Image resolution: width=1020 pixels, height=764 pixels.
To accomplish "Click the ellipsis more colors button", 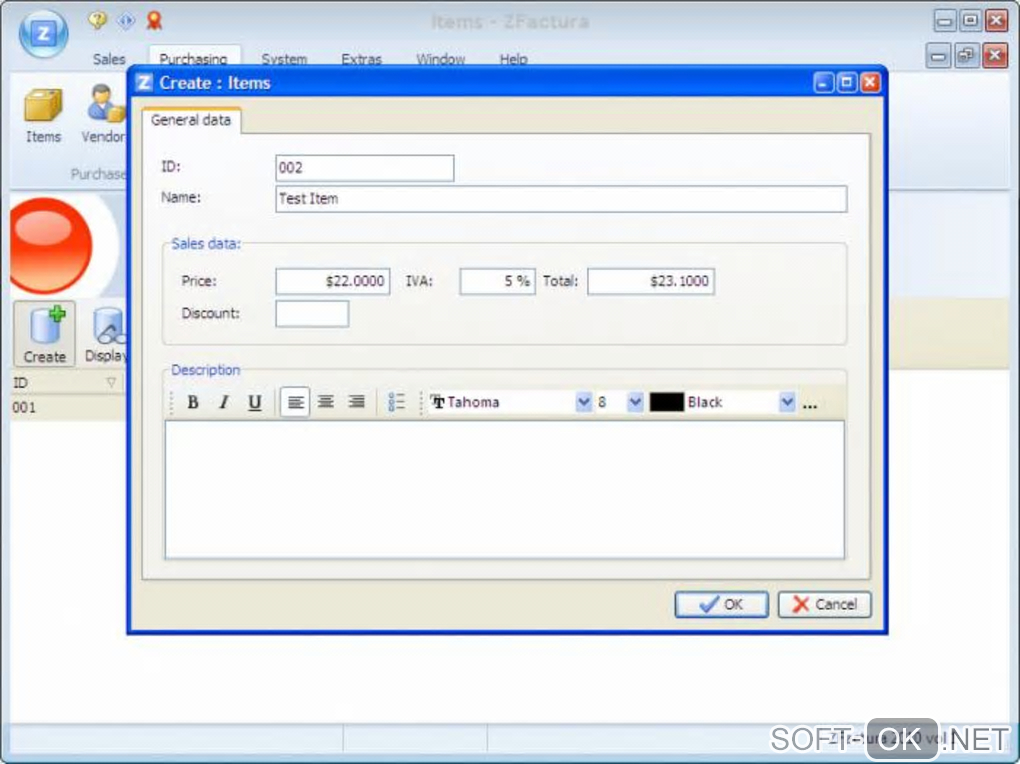I will (x=810, y=404).
